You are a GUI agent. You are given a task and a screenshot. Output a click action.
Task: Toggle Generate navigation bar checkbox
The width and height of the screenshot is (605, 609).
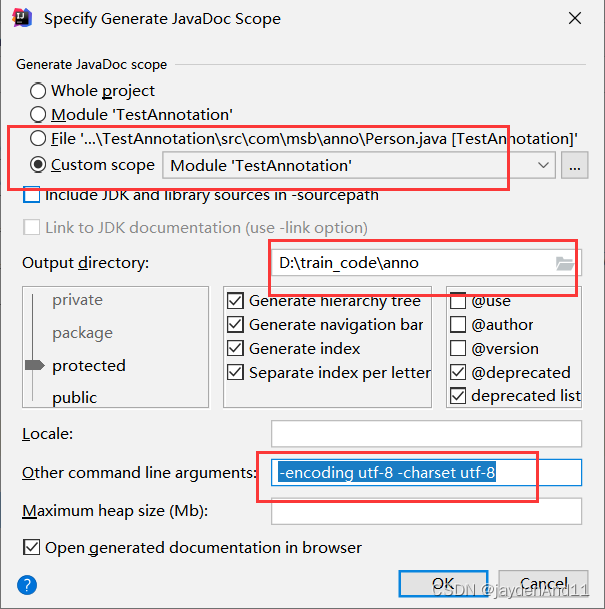(235, 325)
